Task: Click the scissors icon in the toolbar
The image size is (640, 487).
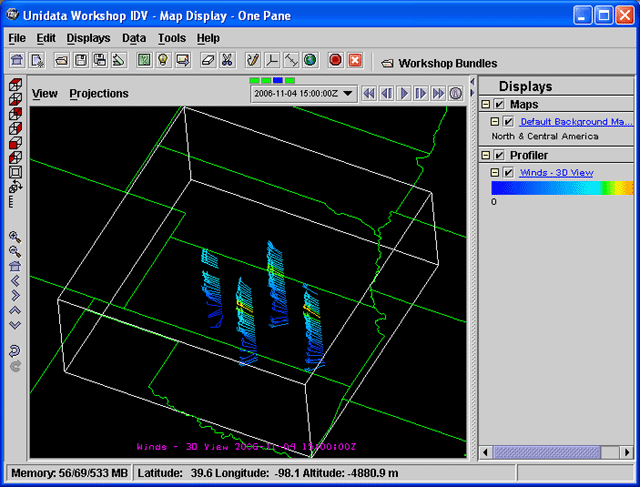Action: point(227,60)
